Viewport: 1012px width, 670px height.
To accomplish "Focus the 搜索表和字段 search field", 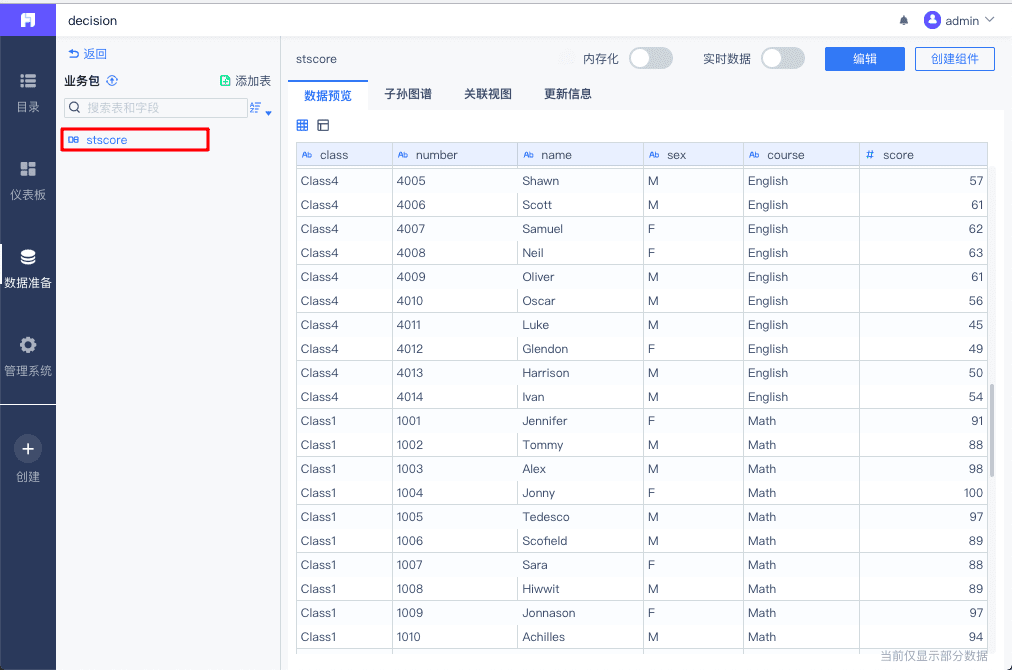I will coord(156,108).
